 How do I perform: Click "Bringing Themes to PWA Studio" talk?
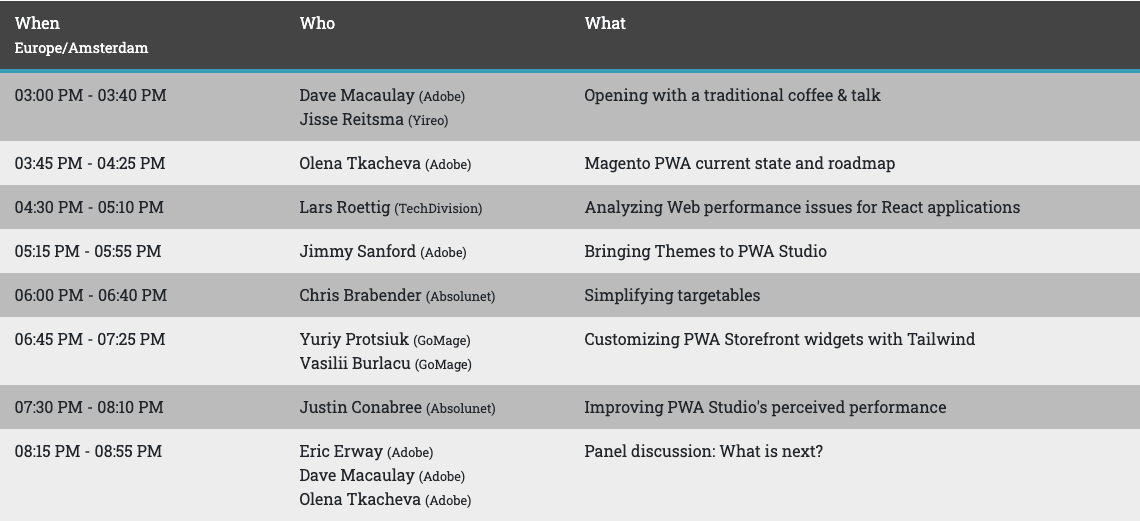point(705,251)
